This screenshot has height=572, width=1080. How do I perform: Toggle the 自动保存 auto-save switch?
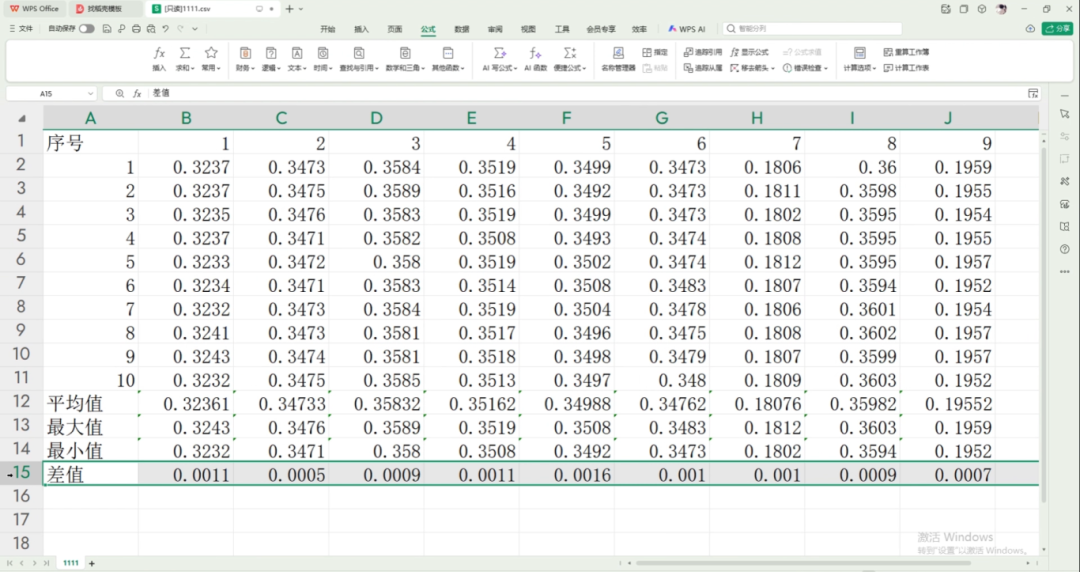(87, 29)
